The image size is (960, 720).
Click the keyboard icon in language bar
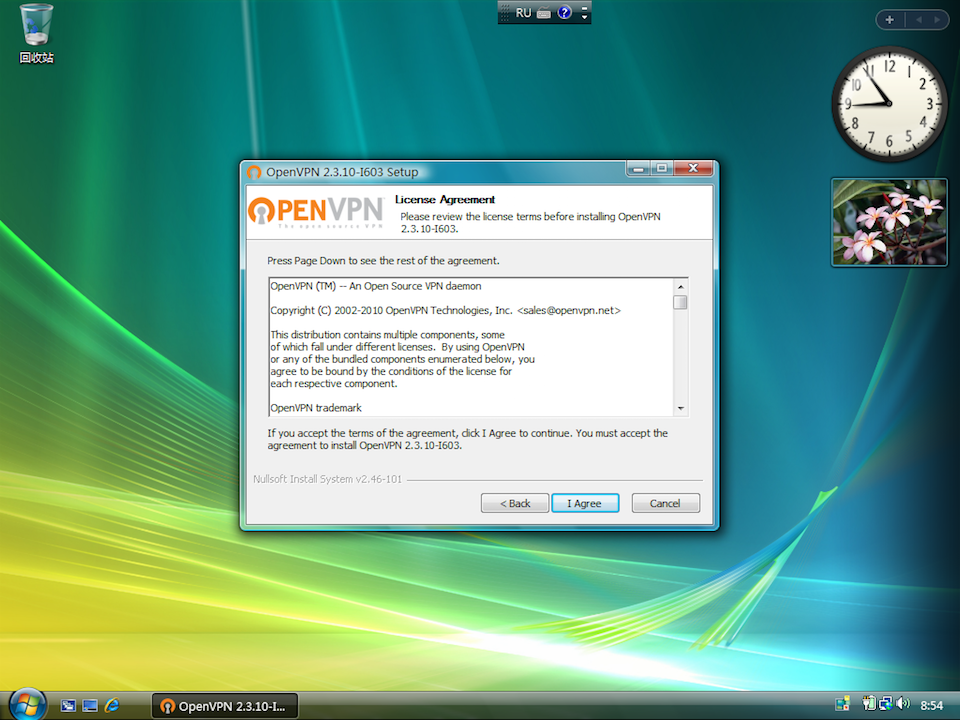tap(544, 13)
